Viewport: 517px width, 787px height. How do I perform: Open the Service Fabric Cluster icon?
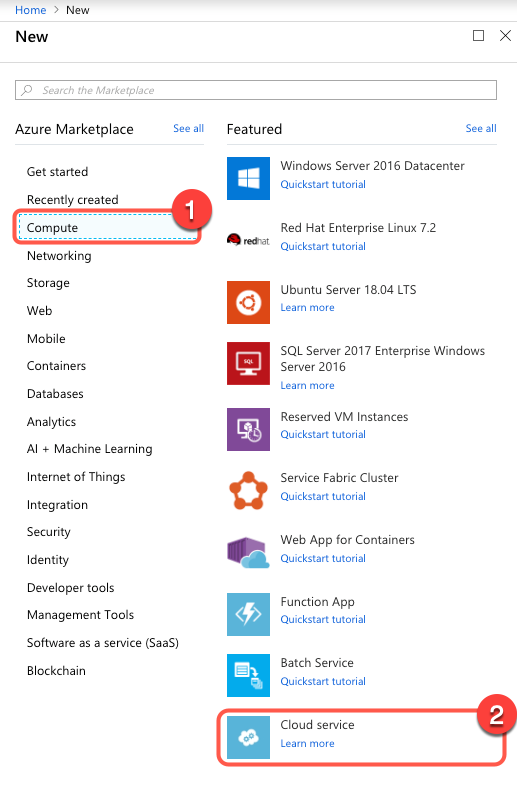248,491
